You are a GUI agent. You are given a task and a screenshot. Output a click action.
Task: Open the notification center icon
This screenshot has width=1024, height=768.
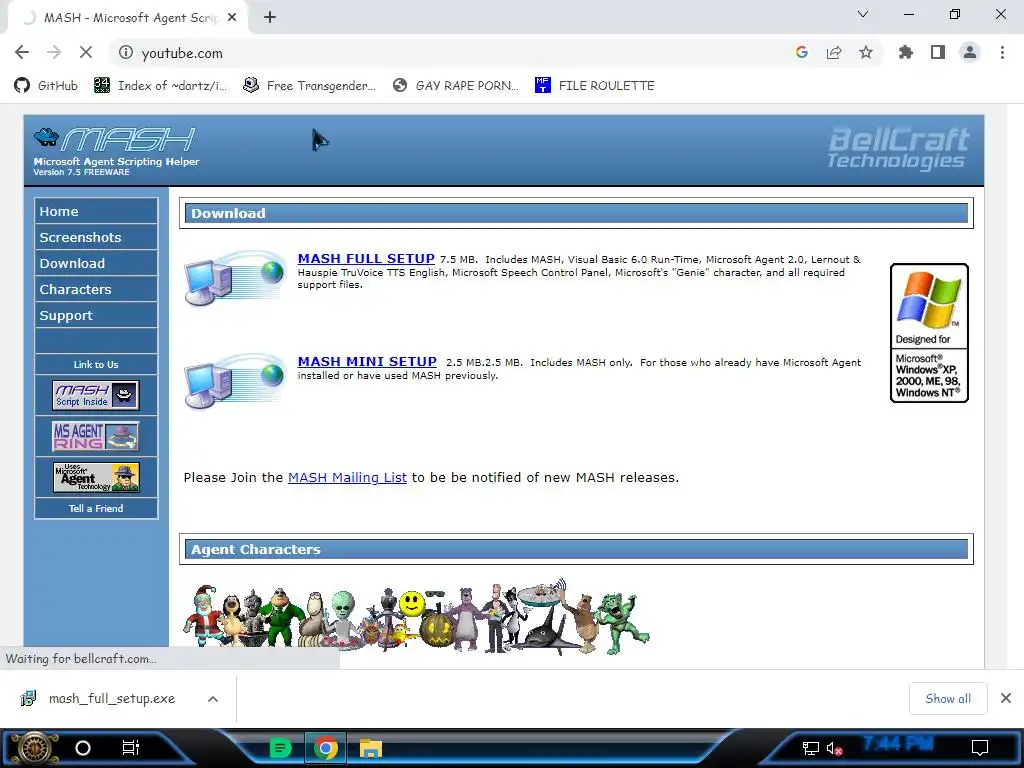coord(980,748)
